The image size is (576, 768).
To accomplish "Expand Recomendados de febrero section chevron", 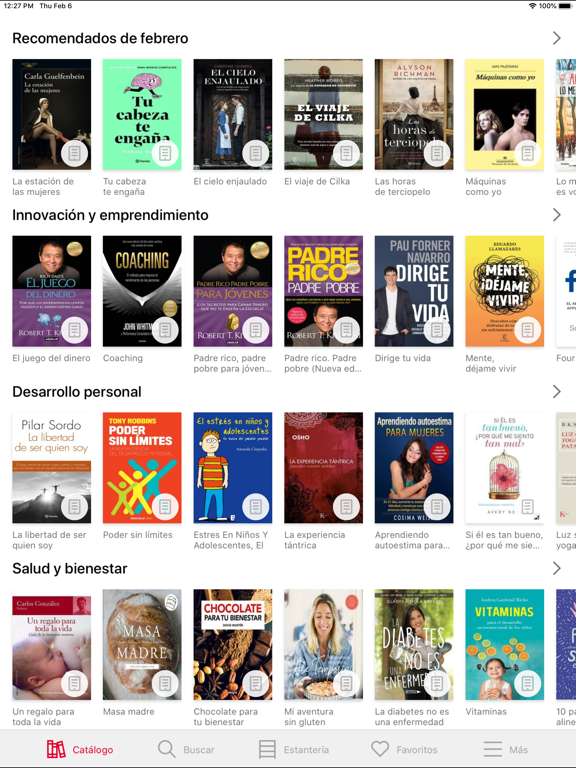I will (x=556, y=38).
